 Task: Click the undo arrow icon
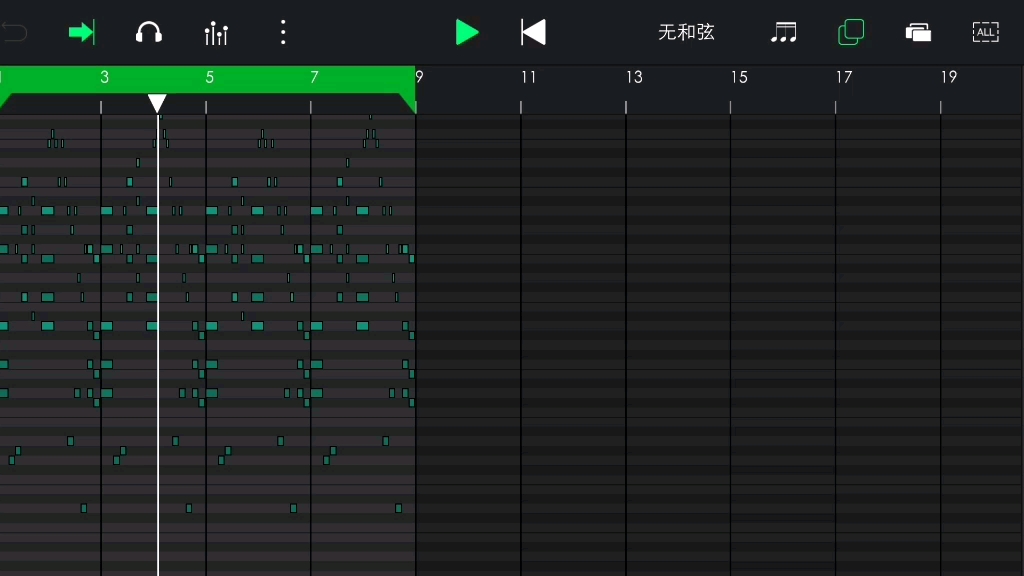[14, 32]
